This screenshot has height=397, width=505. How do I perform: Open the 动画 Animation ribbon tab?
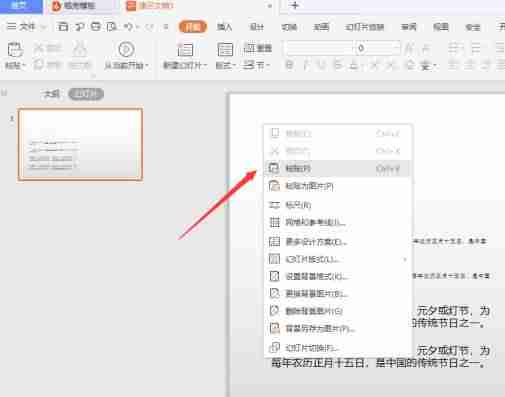[321, 27]
